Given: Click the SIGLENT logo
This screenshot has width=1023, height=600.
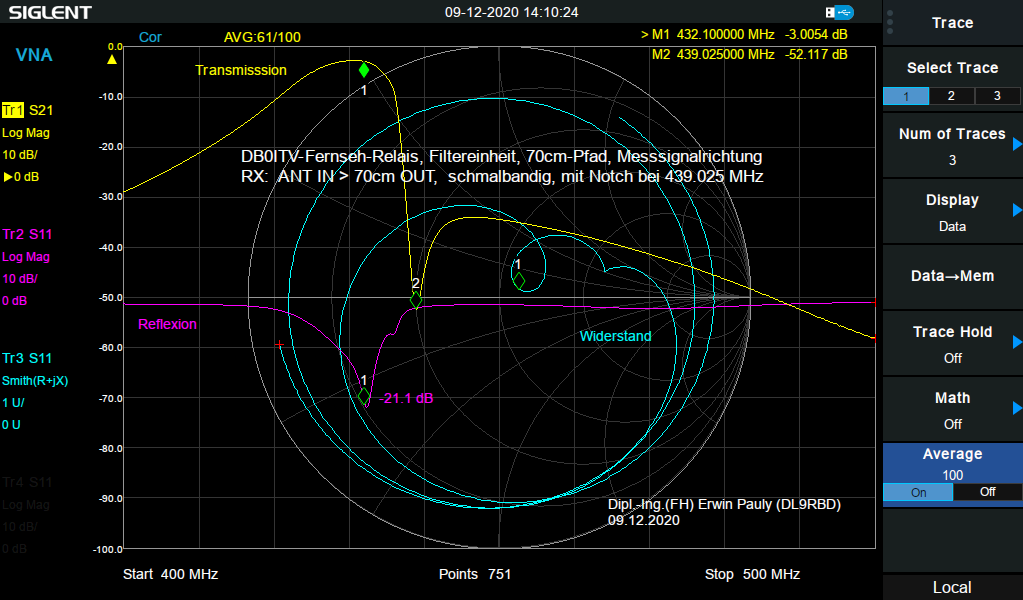Looking at the screenshot, I should (50, 12).
